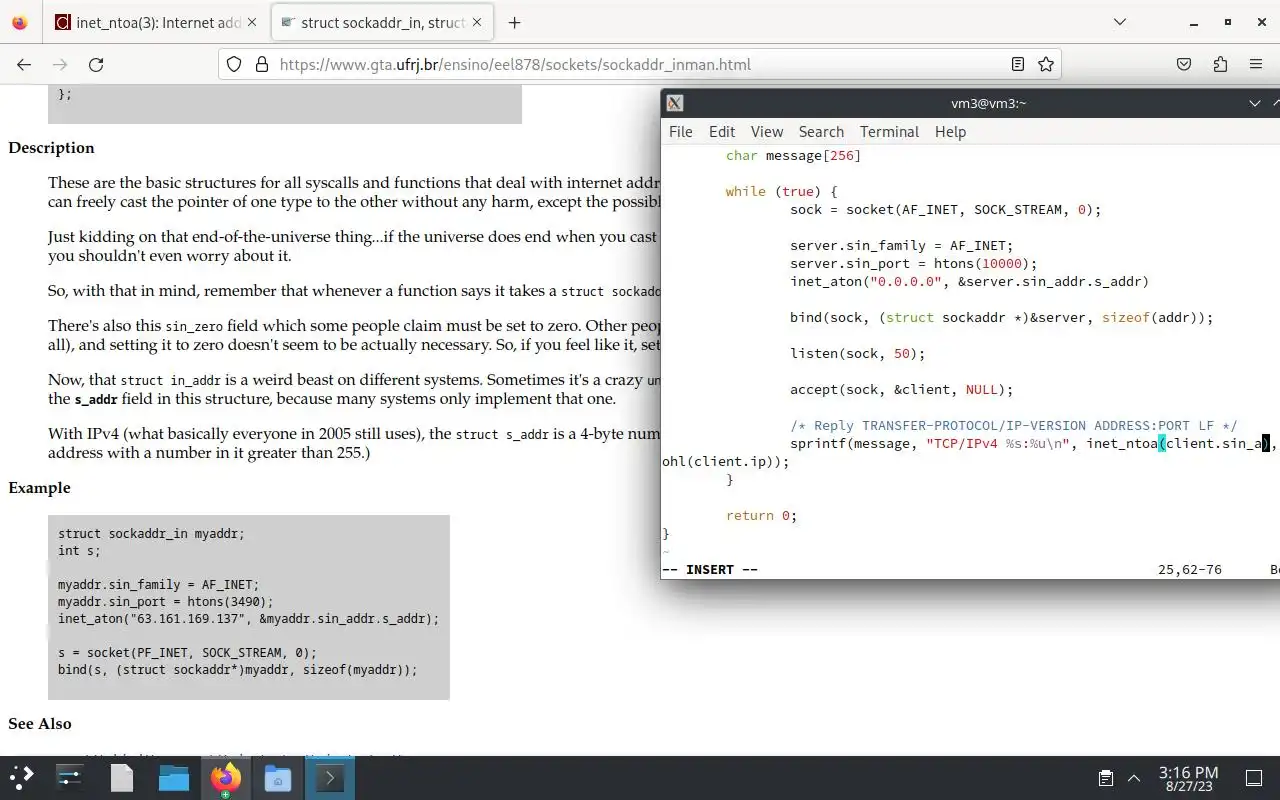Screen dimensions: 1280x800
Task: Click the 'See Also' heading
Action: (40, 724)
